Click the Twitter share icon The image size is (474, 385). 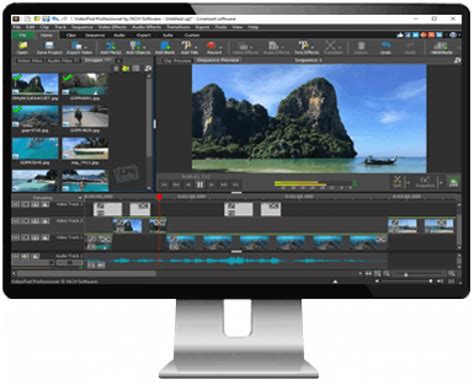tap(416, 35)
